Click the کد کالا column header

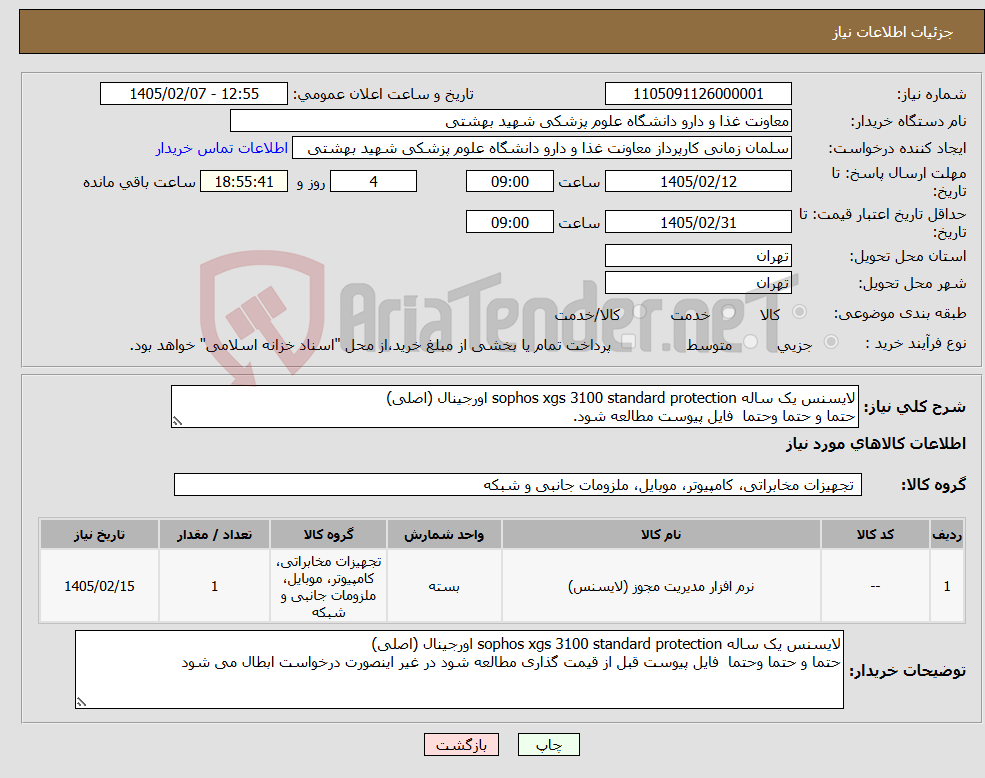pyautogui.click(x=875, y=534)
